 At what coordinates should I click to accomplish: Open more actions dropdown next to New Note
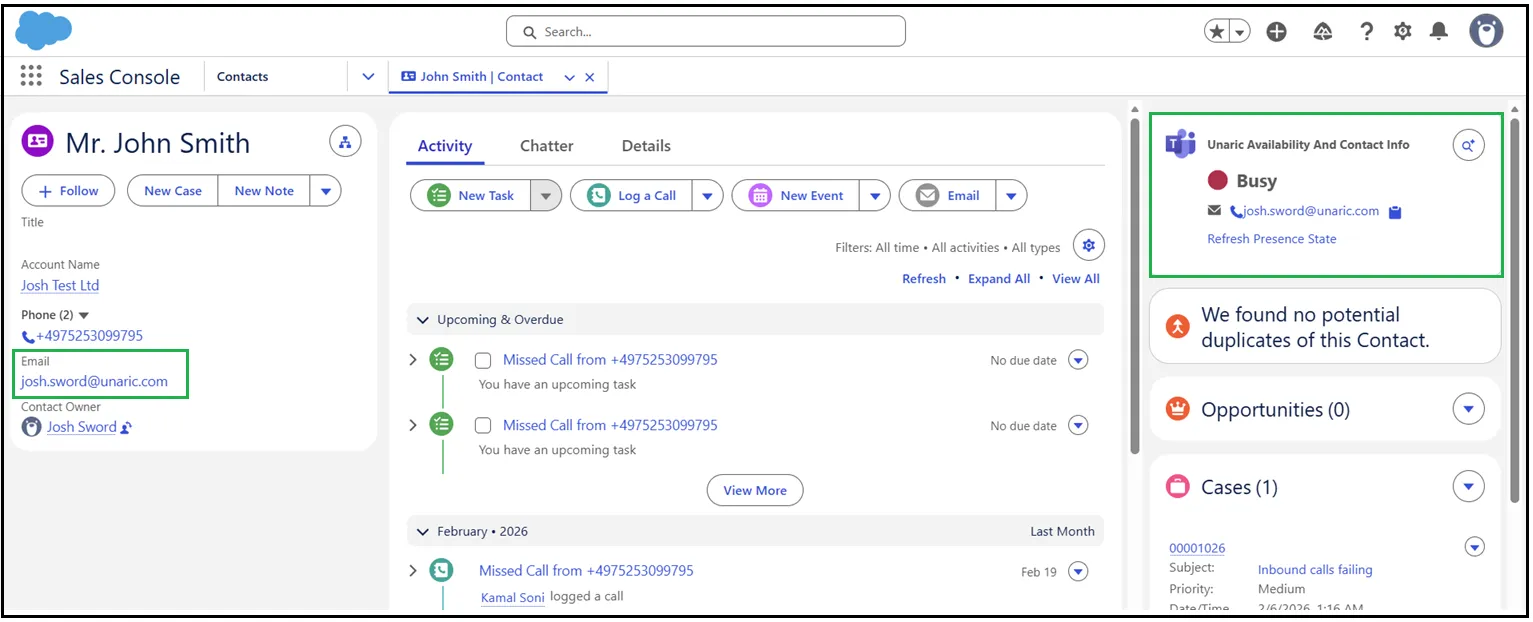click(x=325, y=191)
